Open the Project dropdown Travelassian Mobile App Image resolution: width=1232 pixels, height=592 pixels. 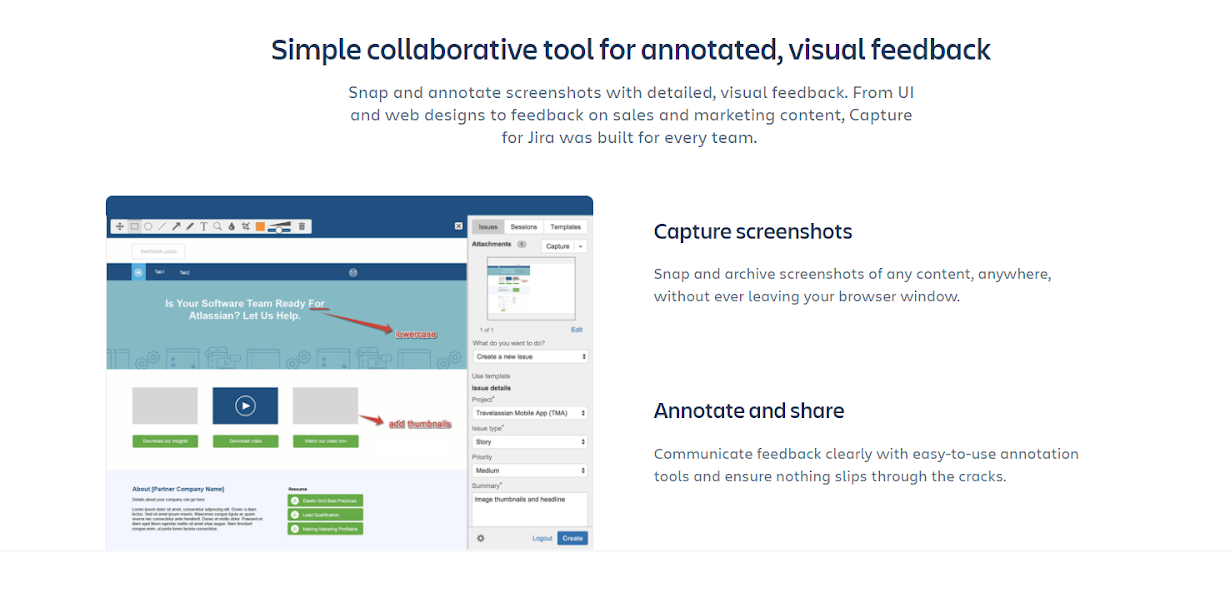[x=530, y=413]
